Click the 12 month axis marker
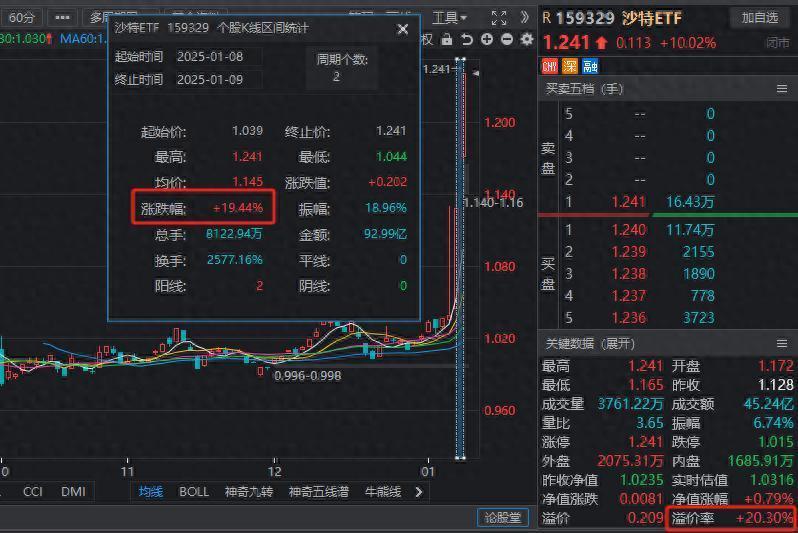Screen dimensions: 798x533 [274, 471]
